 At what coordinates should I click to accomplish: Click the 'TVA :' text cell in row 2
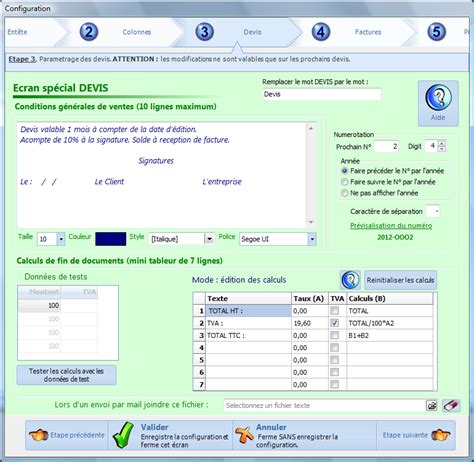tap(249, 323)
